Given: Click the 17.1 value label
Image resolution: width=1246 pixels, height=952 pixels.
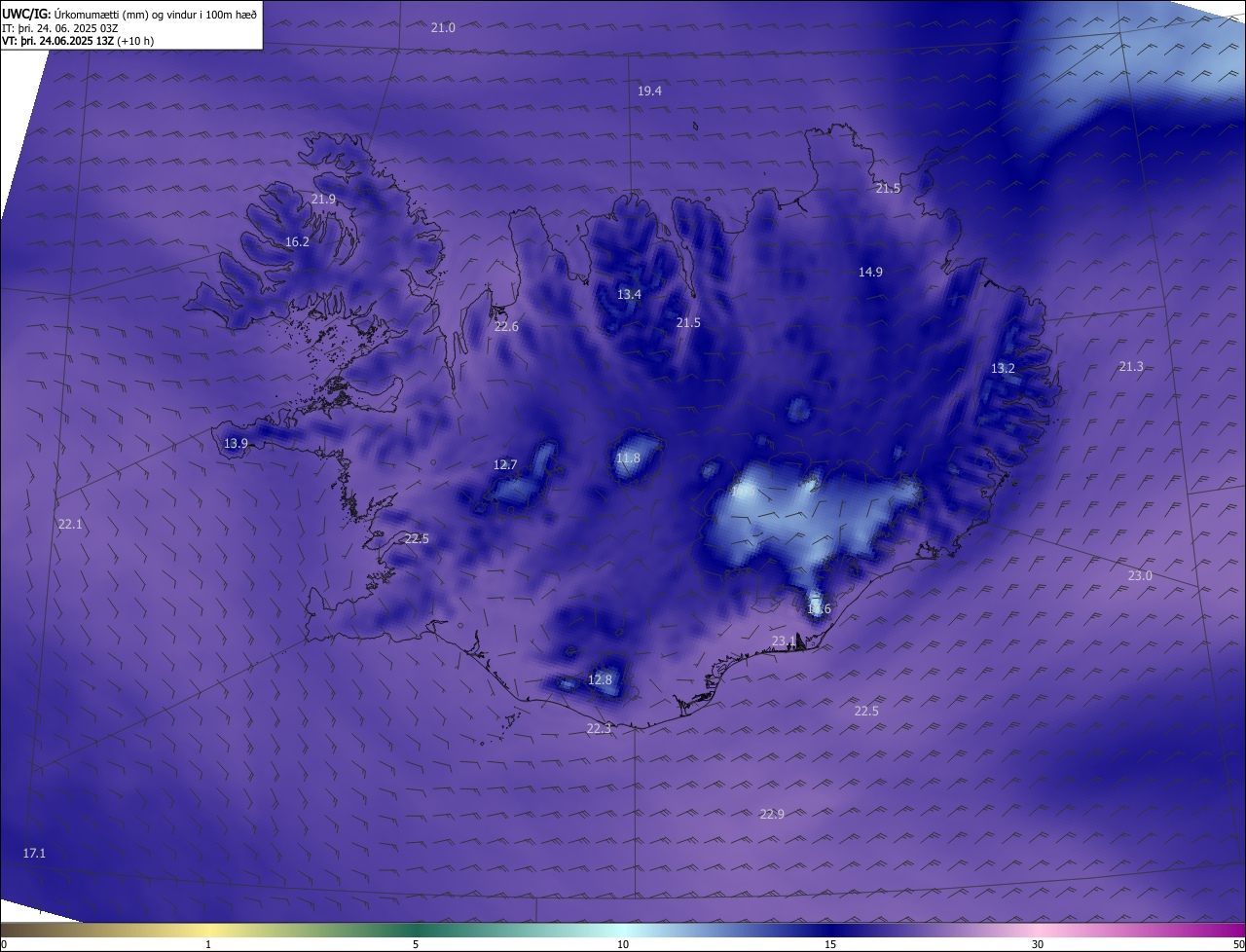Looking at the screenshot, I should click(x=34, y=853).
